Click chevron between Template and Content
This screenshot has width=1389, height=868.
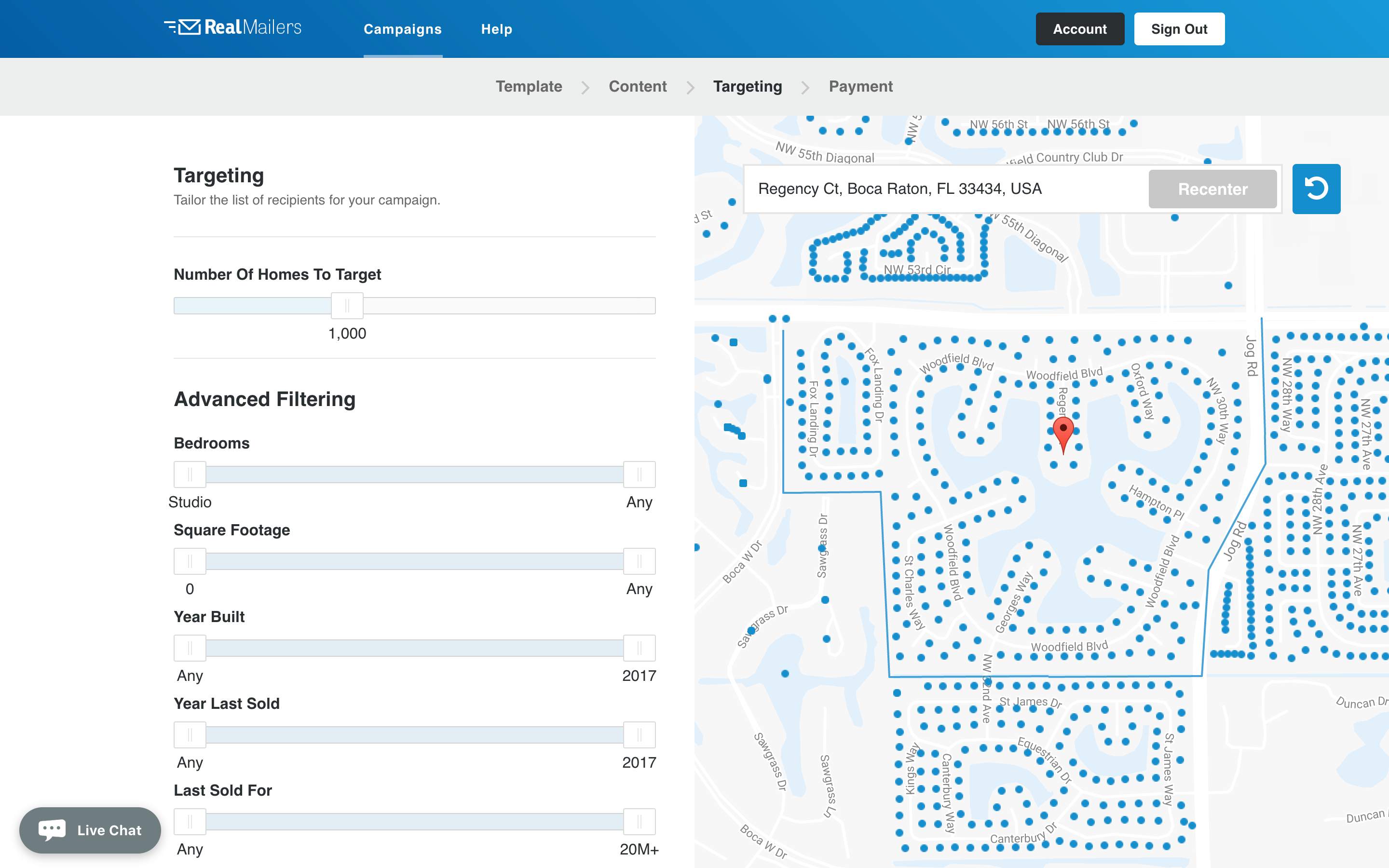click(585, 87)
